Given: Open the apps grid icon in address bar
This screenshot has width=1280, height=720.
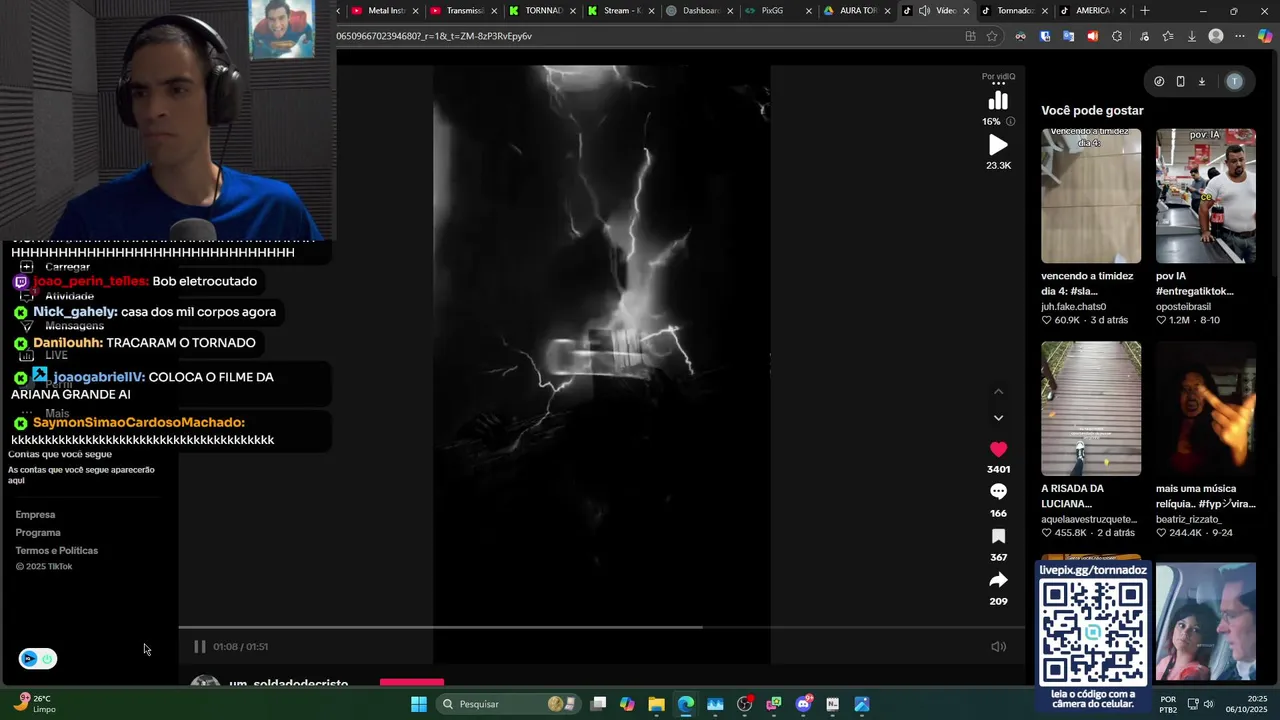Looking at the screenshot, I should (970, 36).
